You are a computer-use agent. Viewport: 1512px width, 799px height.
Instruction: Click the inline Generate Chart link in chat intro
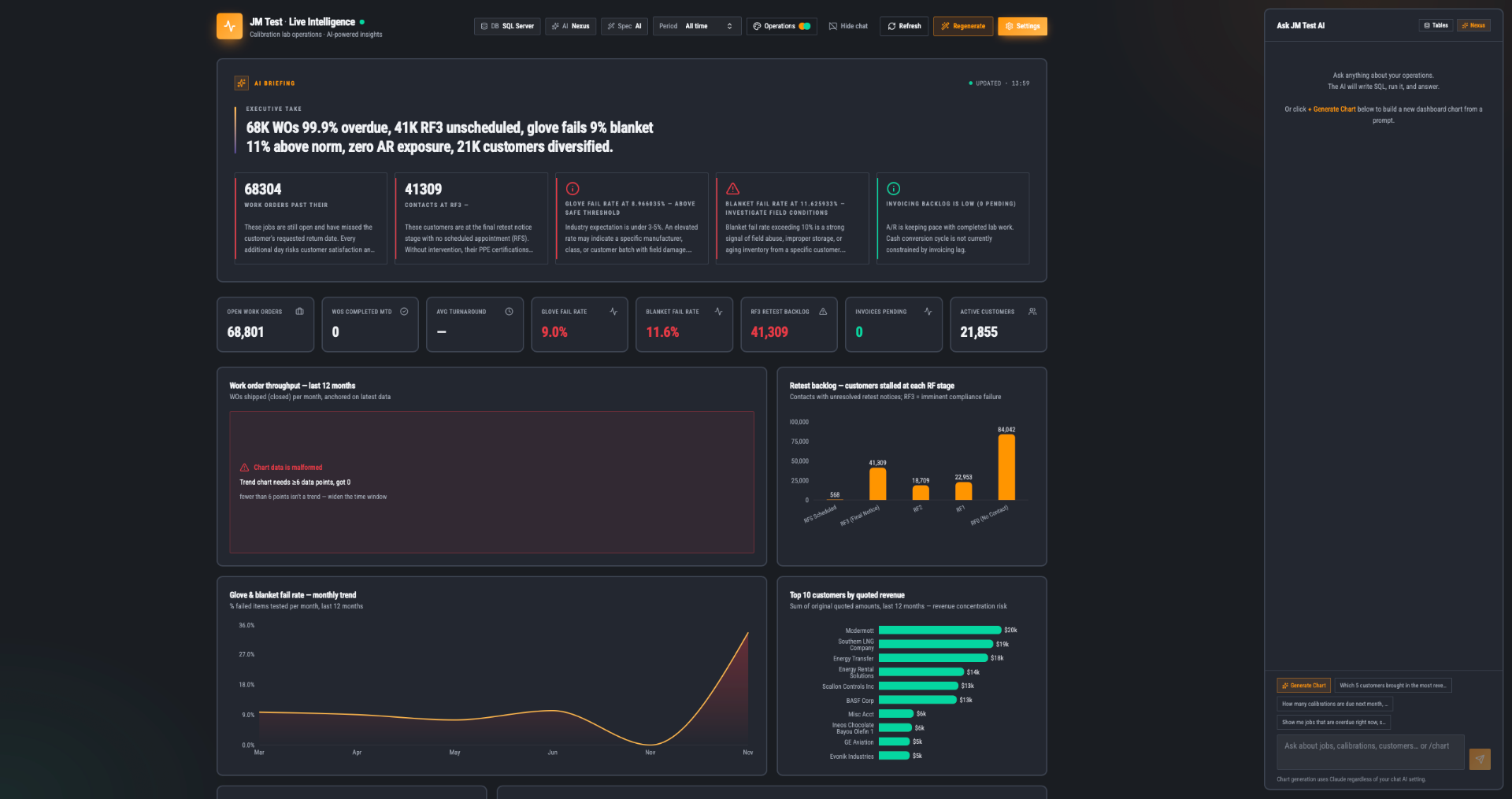[1332, 109]
